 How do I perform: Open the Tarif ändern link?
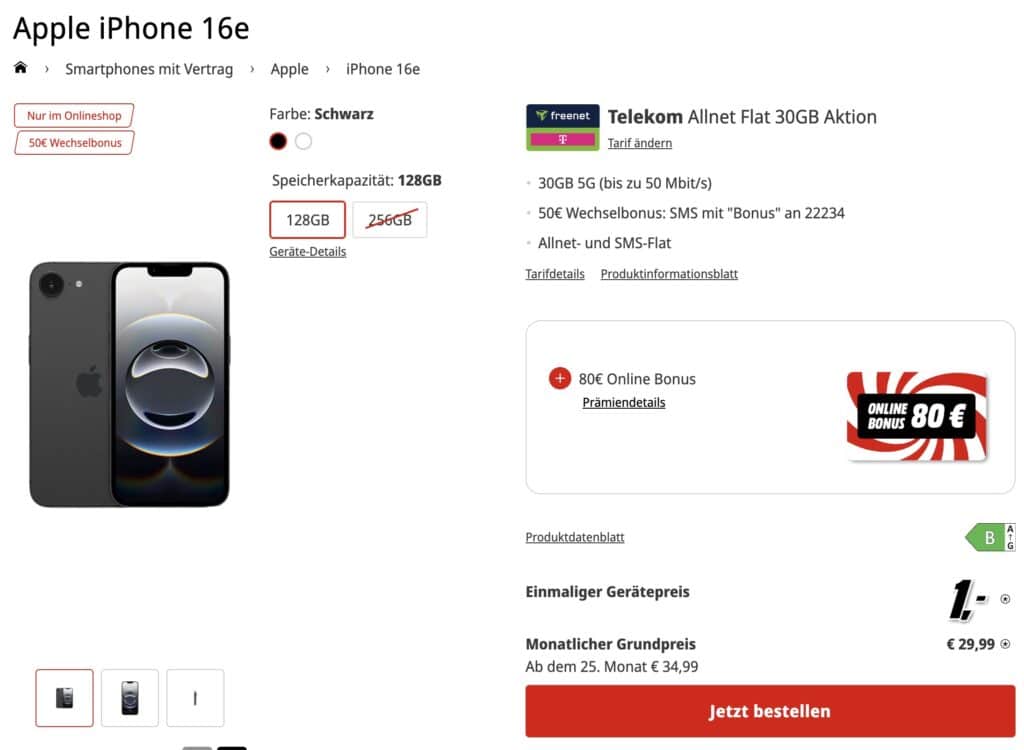click(x=640, y=143)
